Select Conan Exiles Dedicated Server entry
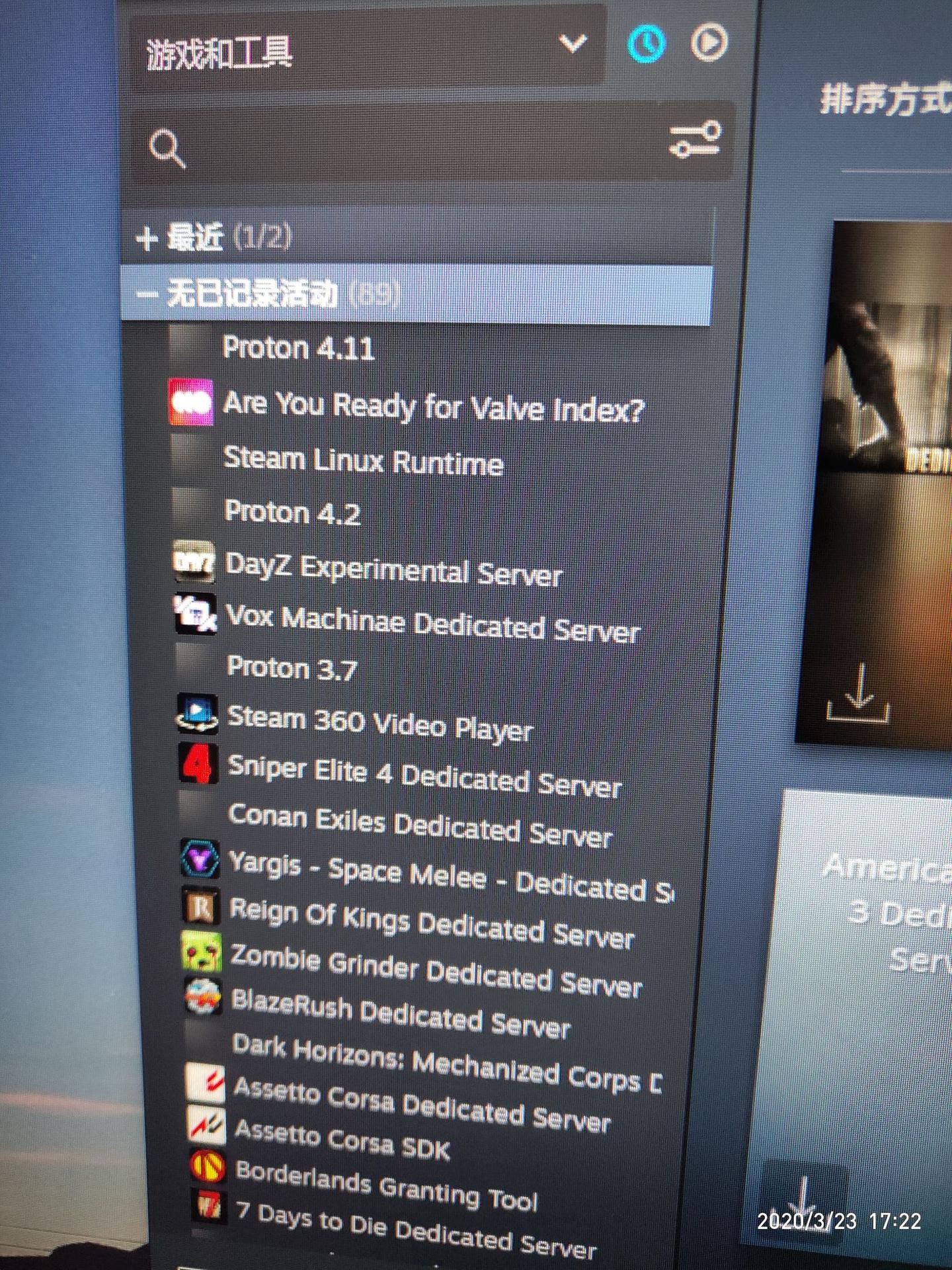 tap(420, 824)
